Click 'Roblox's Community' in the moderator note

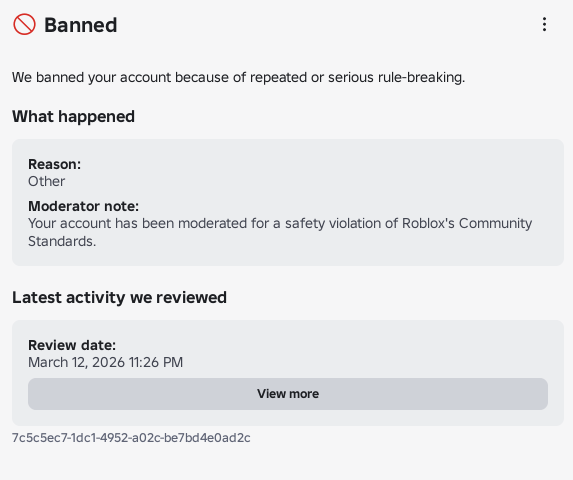tap(467, 223)
